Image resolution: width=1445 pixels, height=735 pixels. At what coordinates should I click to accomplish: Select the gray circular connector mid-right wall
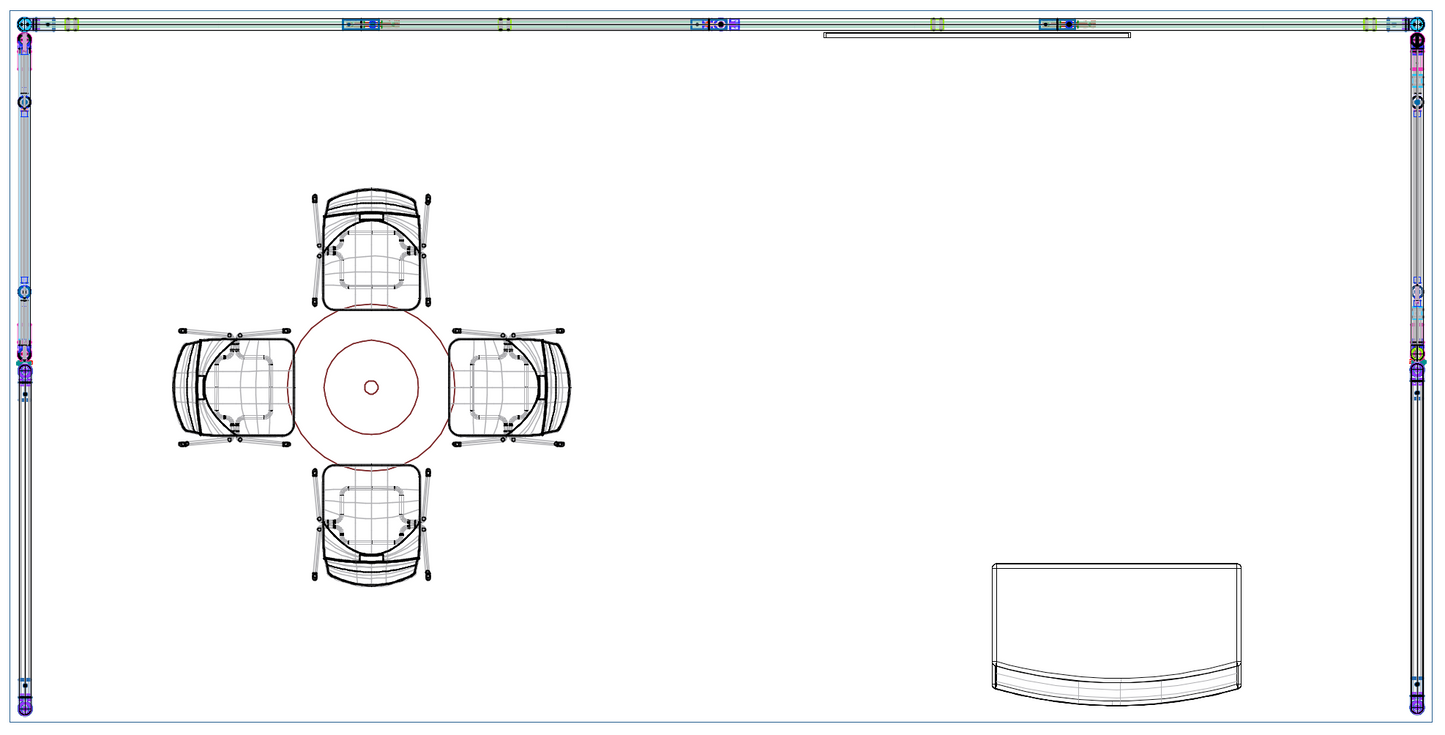coord(1417,292)
